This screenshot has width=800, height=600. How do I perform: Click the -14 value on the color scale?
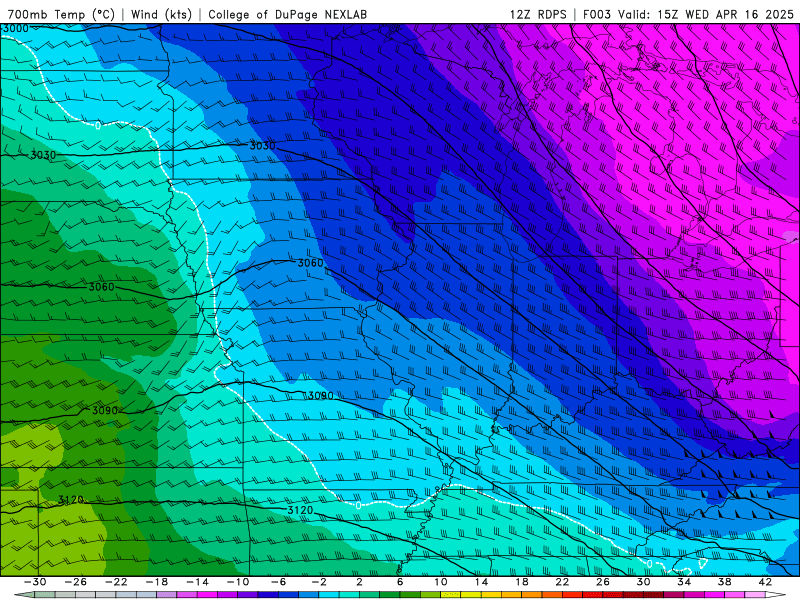(197, 582)
